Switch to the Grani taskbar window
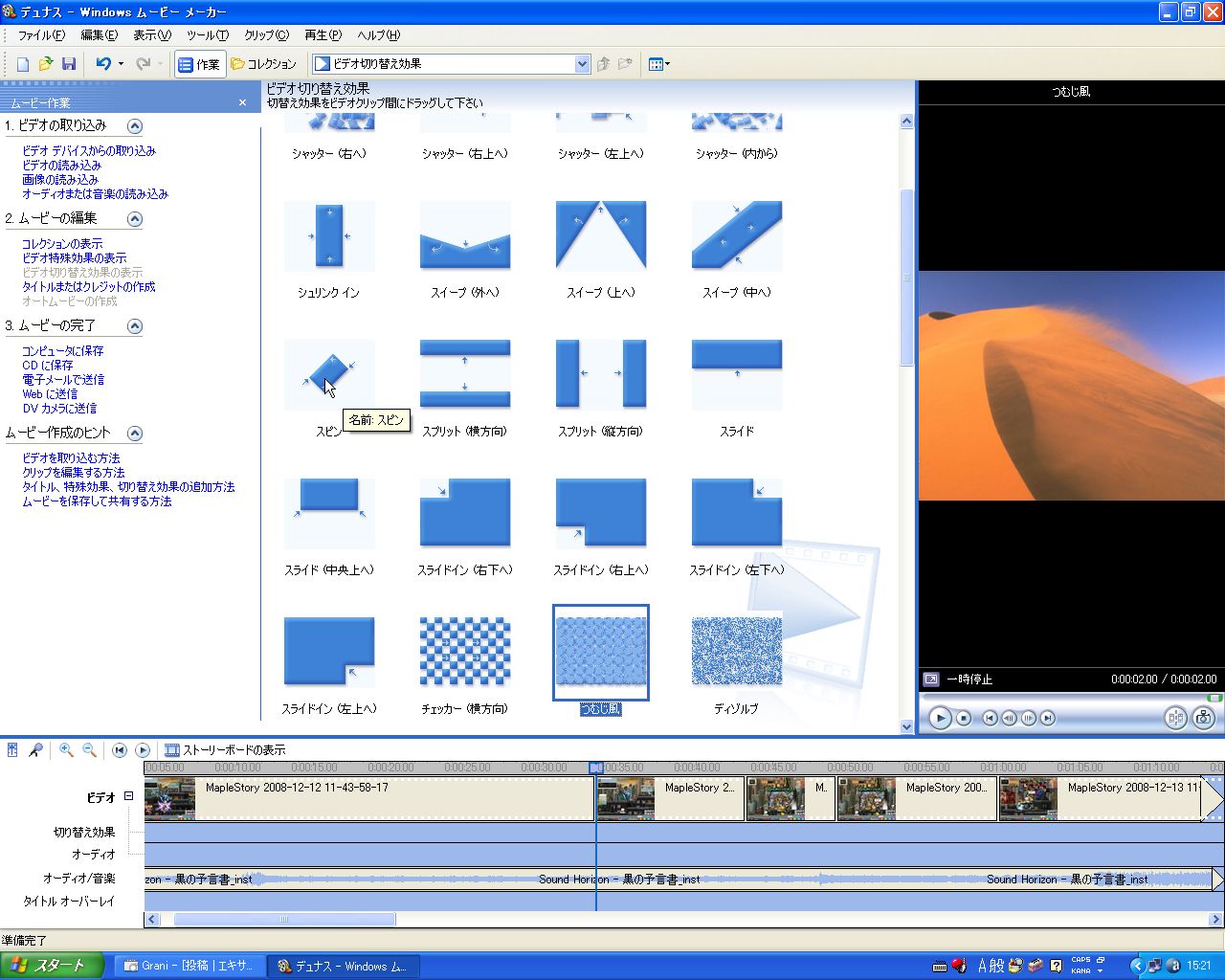 pos(189,966)
